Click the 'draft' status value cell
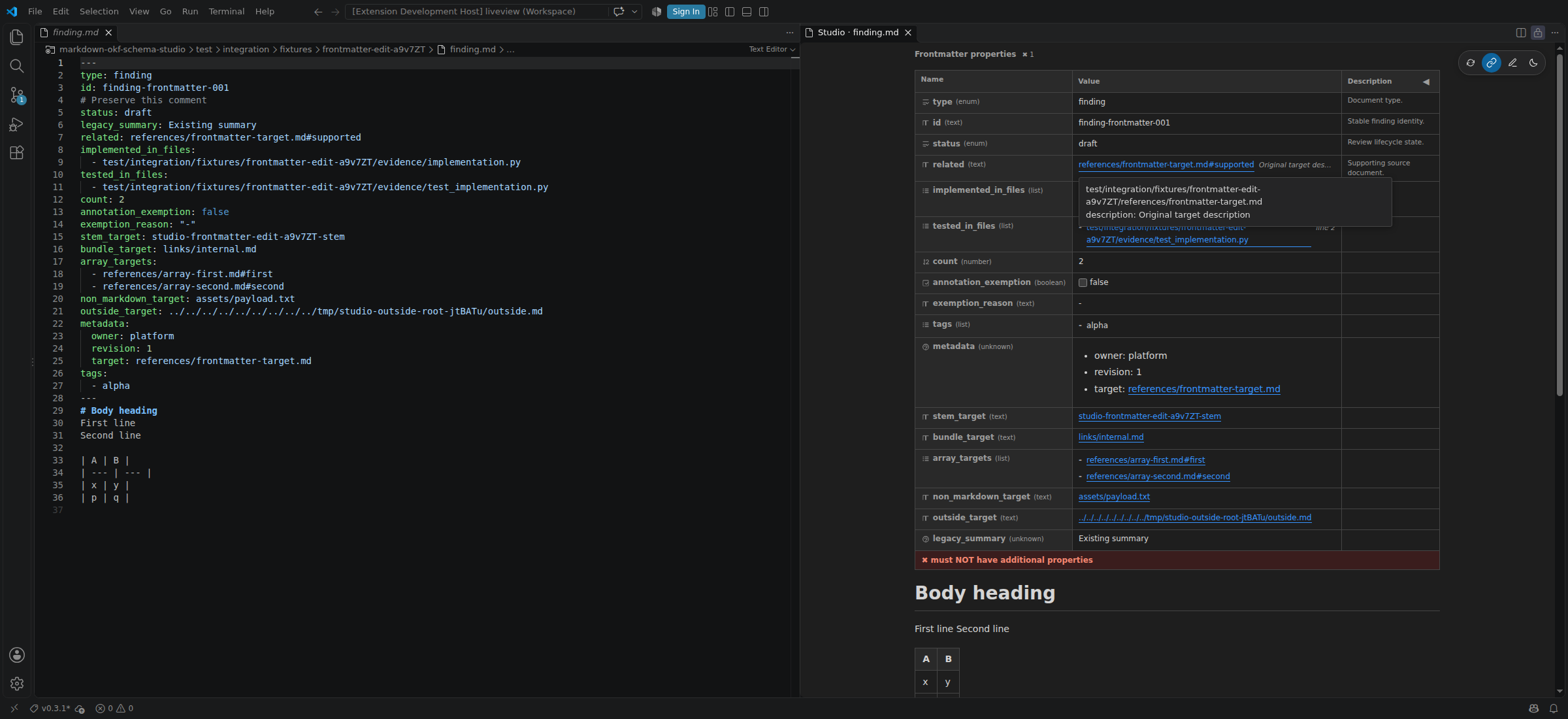 [x=1206, y=144]
